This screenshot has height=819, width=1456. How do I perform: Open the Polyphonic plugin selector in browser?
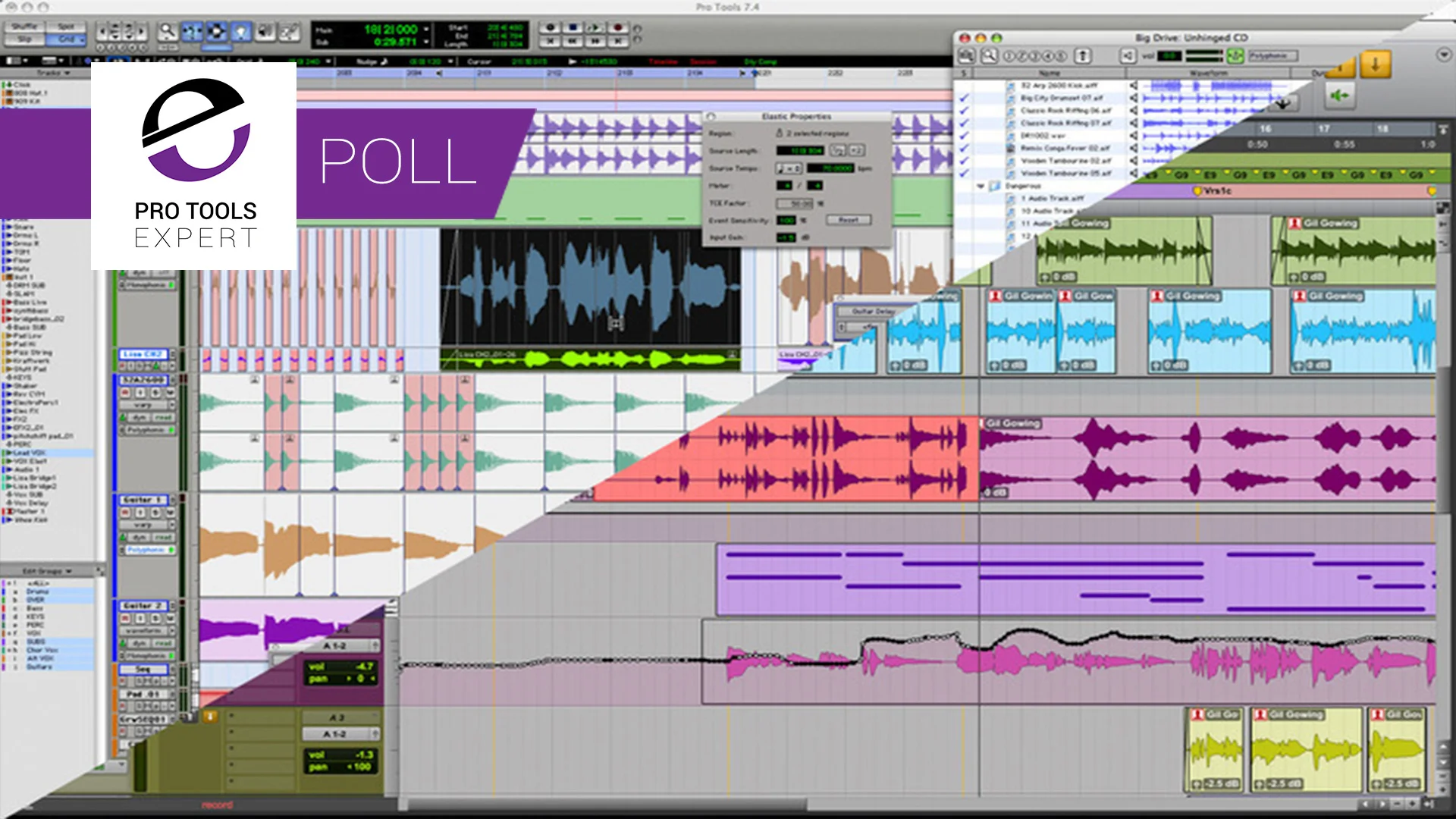pyautogui.click(x=1272, y=56)
